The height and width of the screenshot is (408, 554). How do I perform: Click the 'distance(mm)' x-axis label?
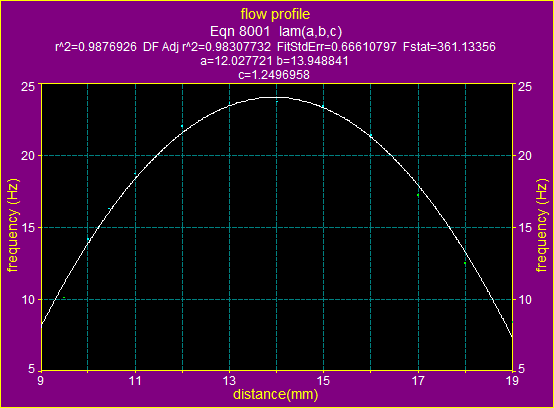tap(276, 394)
